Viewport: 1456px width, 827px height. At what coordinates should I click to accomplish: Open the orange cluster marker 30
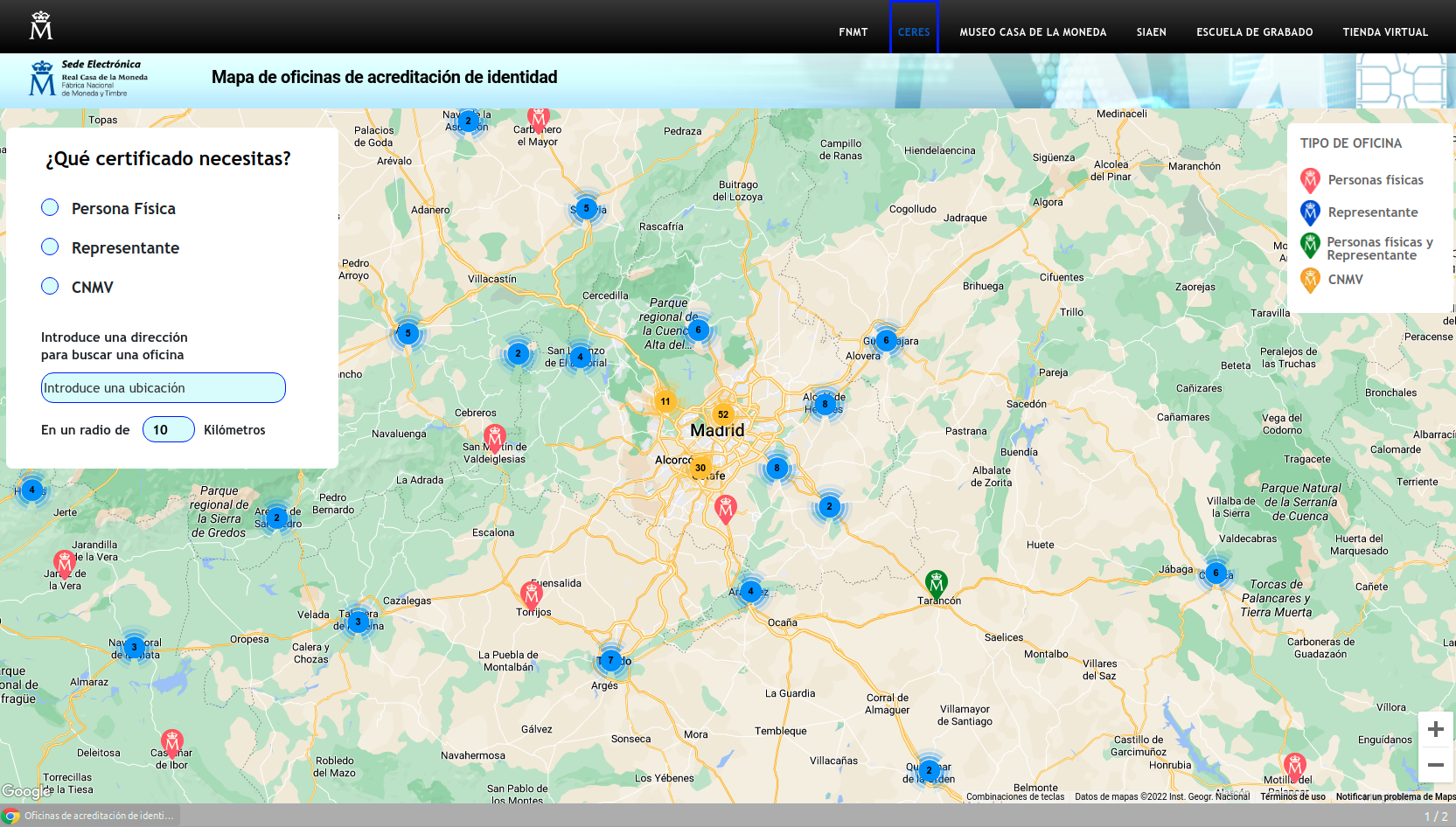tap(700, 468)
